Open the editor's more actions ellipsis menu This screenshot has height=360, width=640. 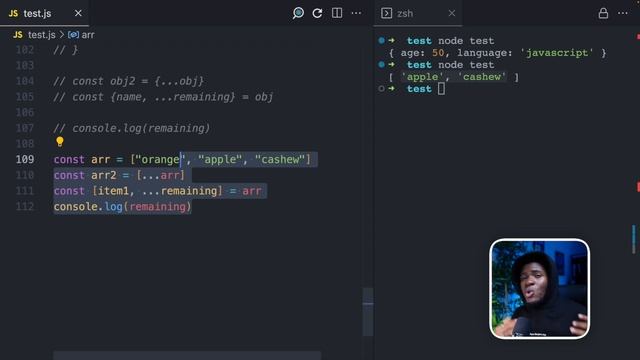pyautogui.click(x=356, y=13)
